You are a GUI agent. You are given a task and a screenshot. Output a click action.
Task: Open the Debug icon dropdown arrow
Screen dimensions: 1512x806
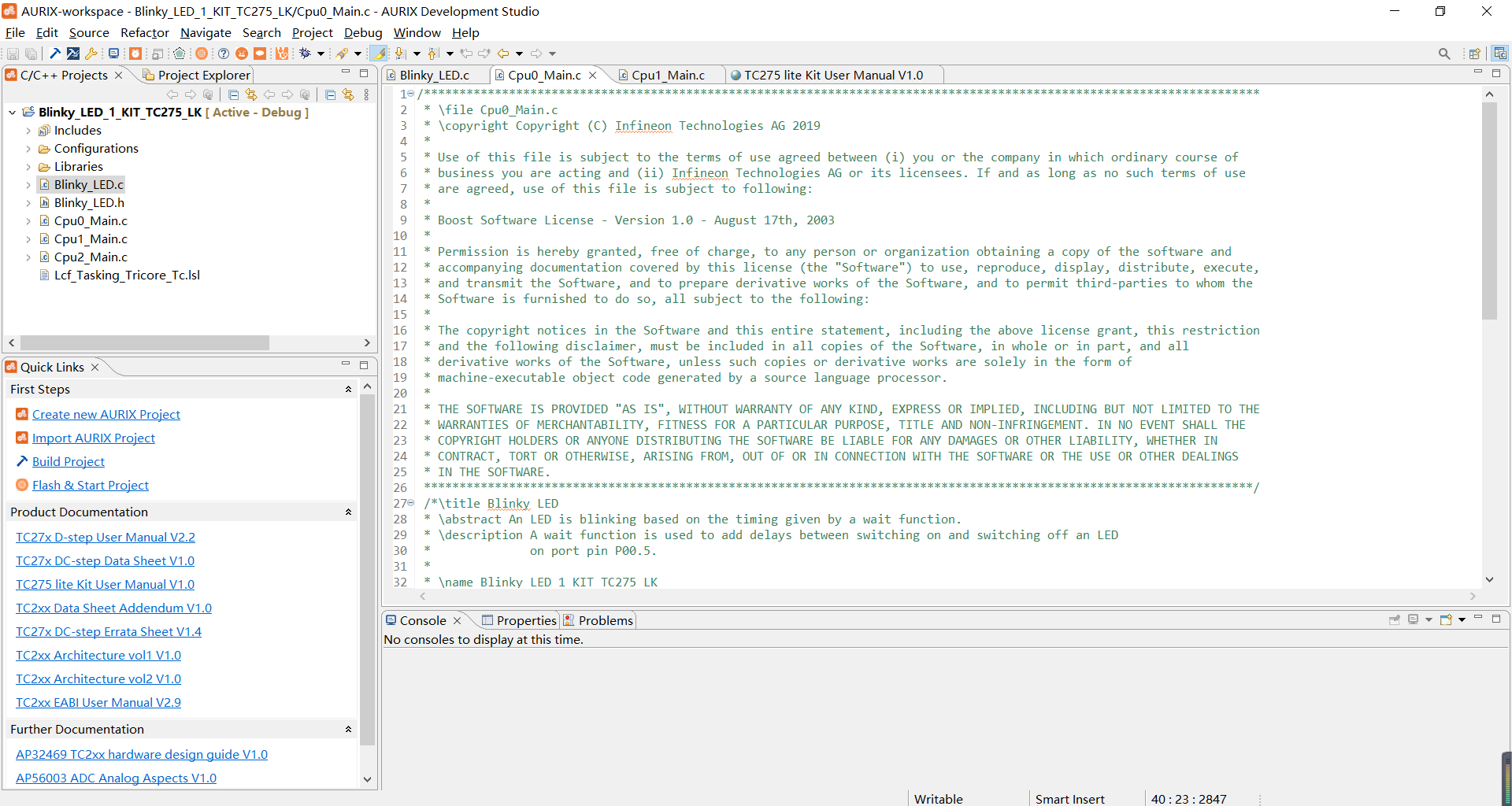[321, 54]
